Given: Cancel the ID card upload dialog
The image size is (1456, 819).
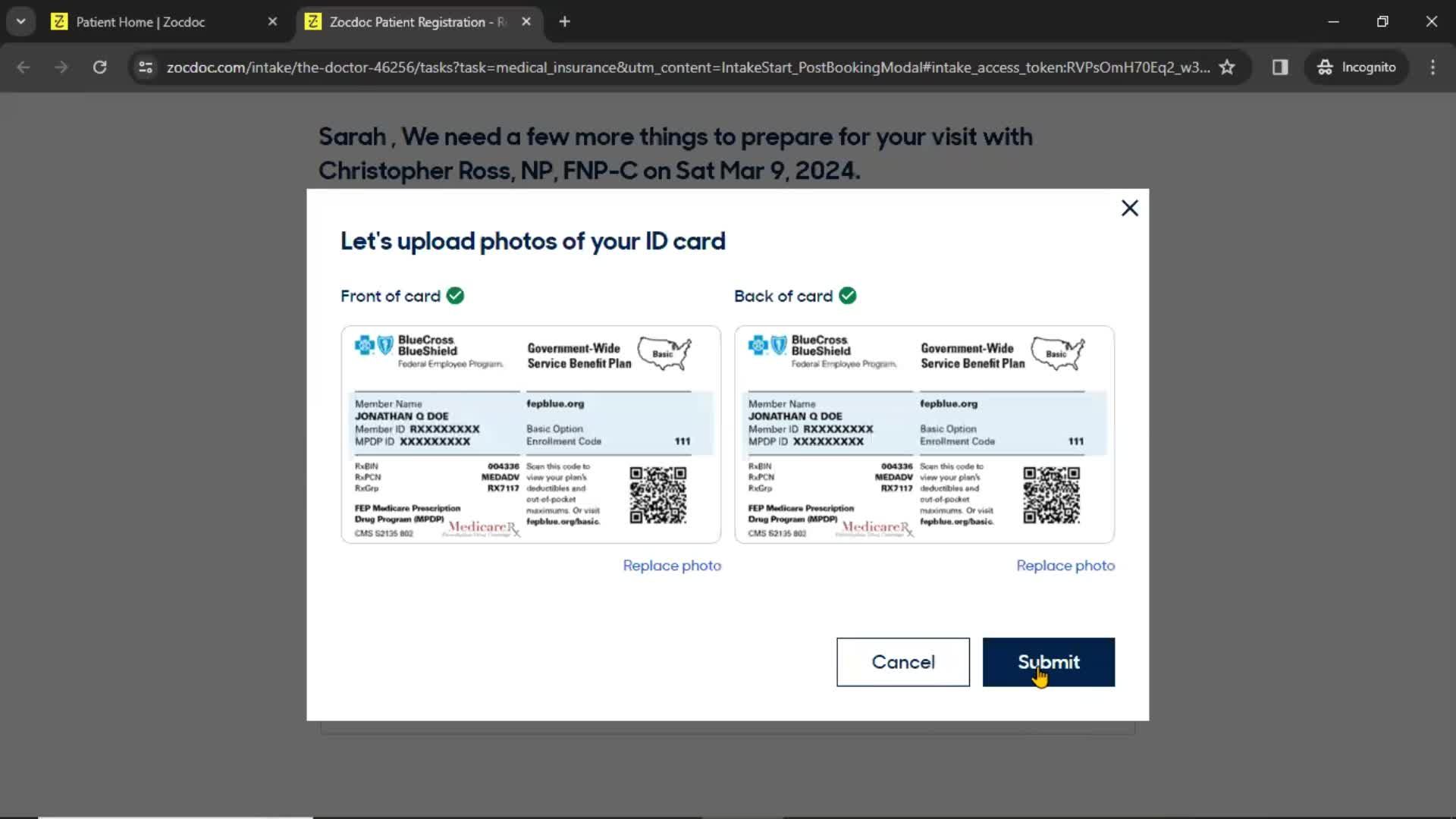Looking at the screenshot, I should pos(902,662).
